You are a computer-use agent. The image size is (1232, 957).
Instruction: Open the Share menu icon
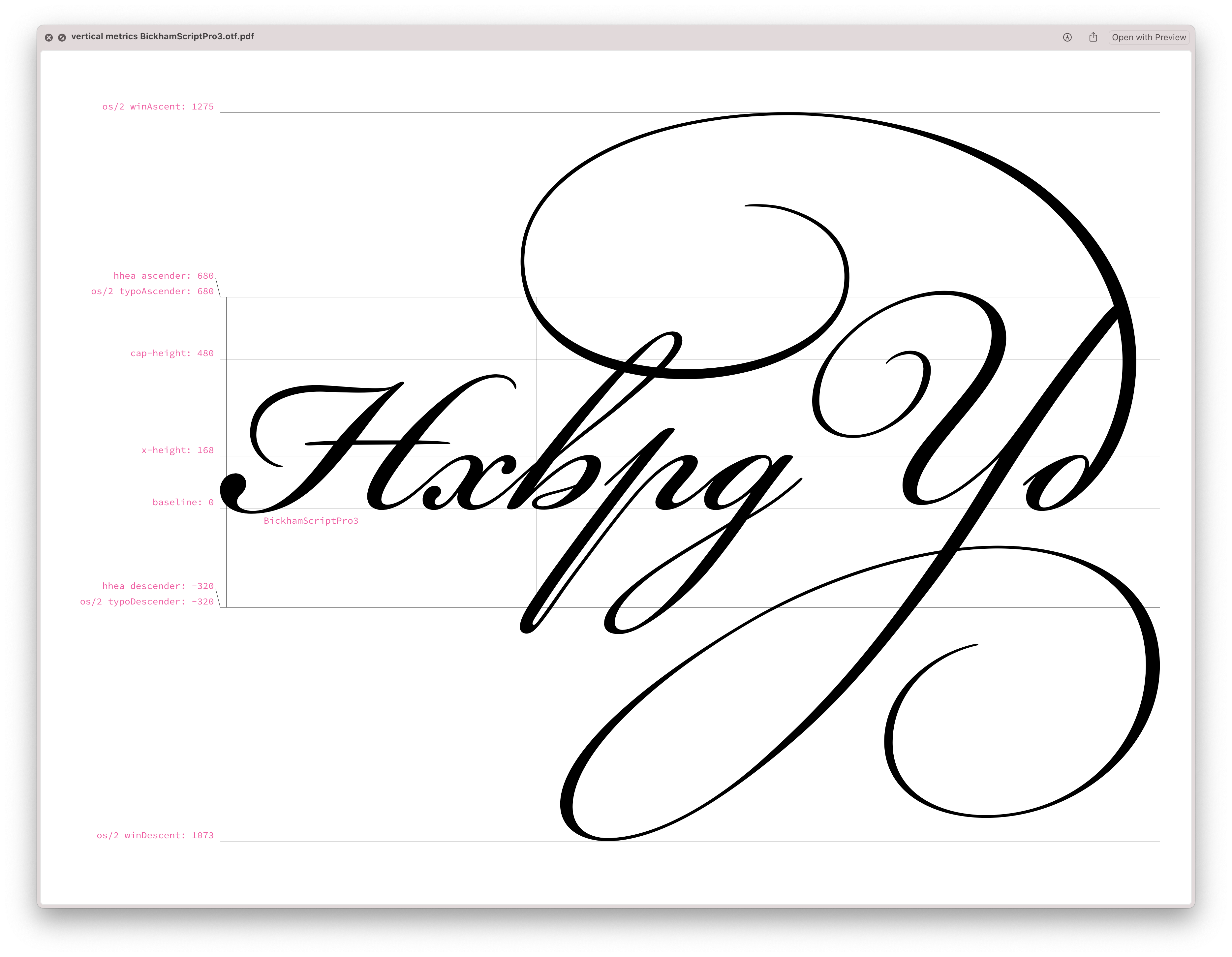(1093, 37)
